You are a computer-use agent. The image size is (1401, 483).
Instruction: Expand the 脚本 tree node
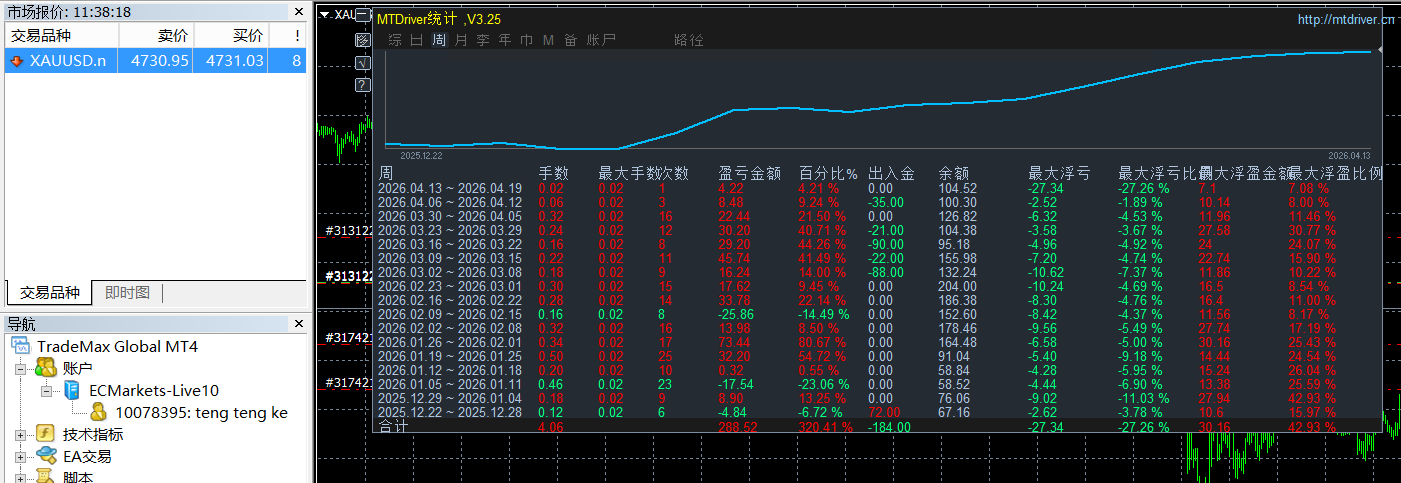pos(22,478)
